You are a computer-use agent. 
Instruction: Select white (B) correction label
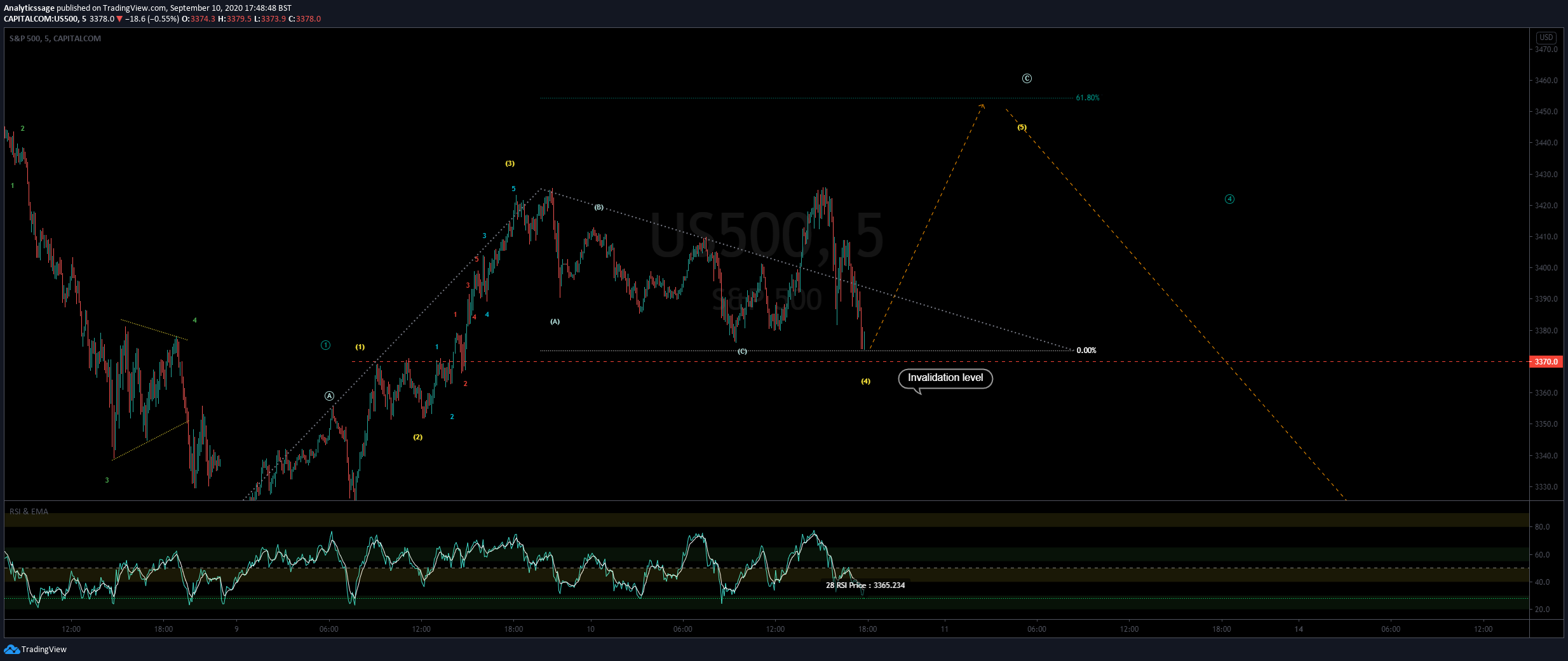[x=598, y=208]
